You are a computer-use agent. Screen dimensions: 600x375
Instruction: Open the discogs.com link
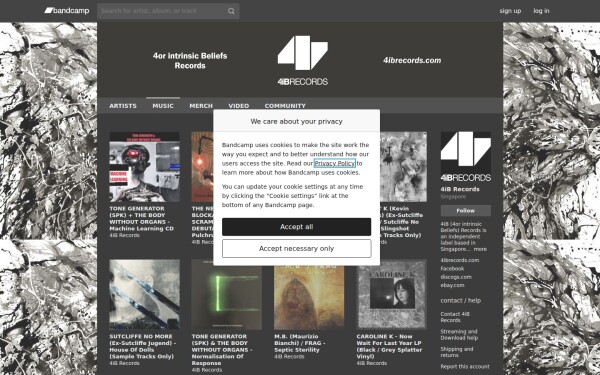[x=456, y=277]
